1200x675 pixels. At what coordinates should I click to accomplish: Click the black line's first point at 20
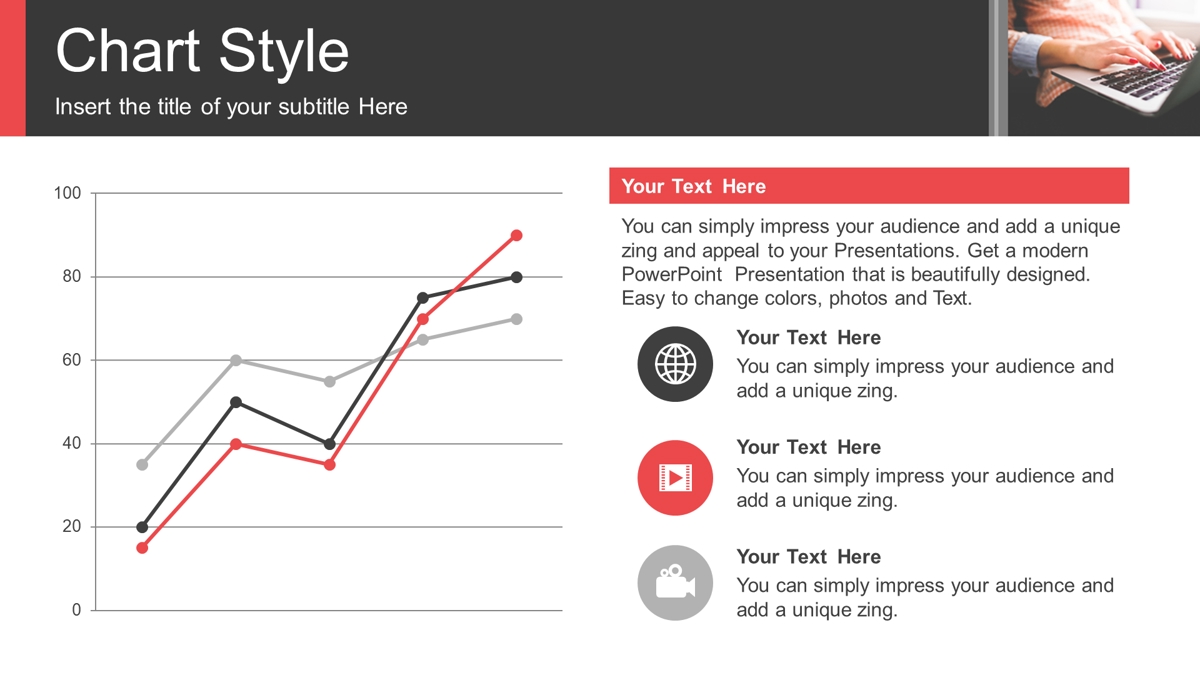click(x=142, y=527)
